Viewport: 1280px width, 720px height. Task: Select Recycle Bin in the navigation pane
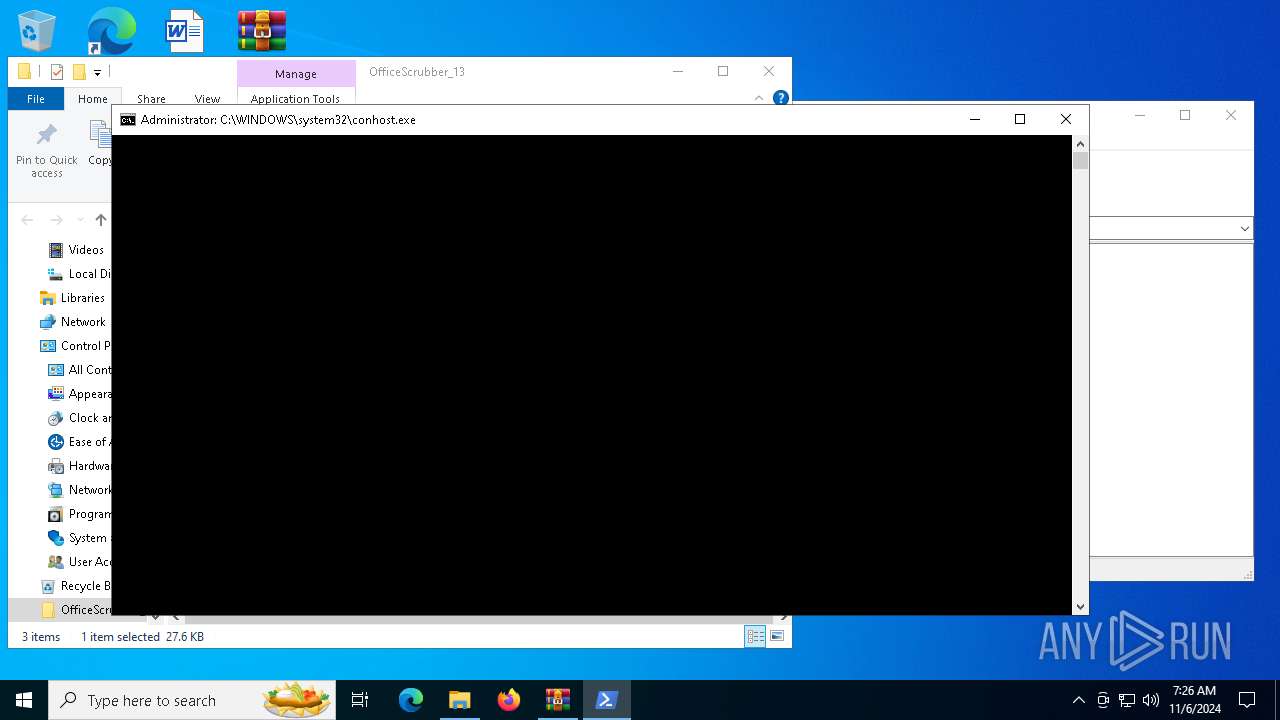click(75, 586)
